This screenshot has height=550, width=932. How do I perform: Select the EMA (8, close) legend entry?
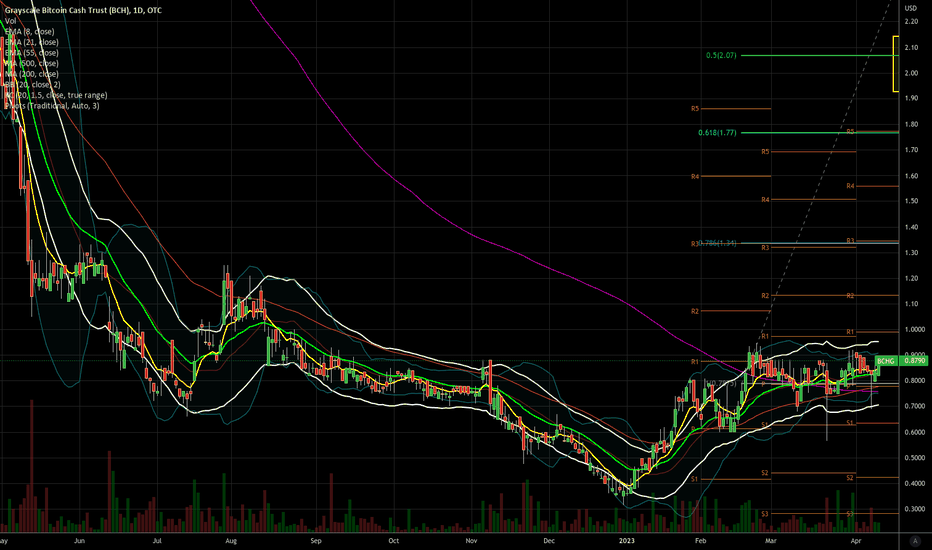point(30,32)
